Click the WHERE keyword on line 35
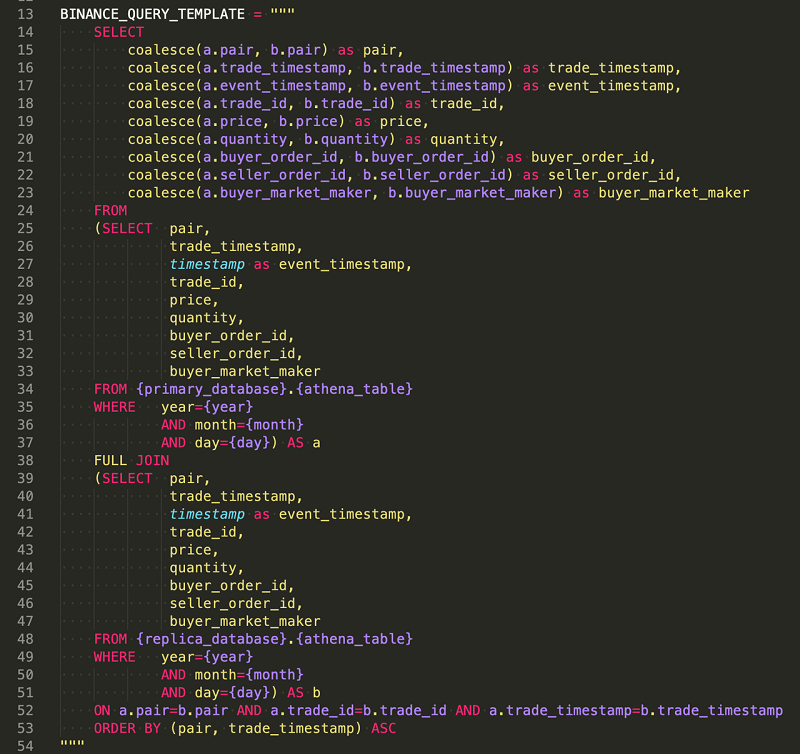800x754 pixels. pos(115,407)
